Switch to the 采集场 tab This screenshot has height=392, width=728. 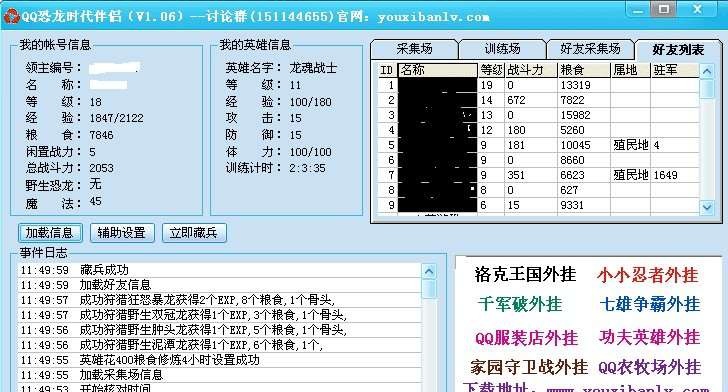point(414,49)
